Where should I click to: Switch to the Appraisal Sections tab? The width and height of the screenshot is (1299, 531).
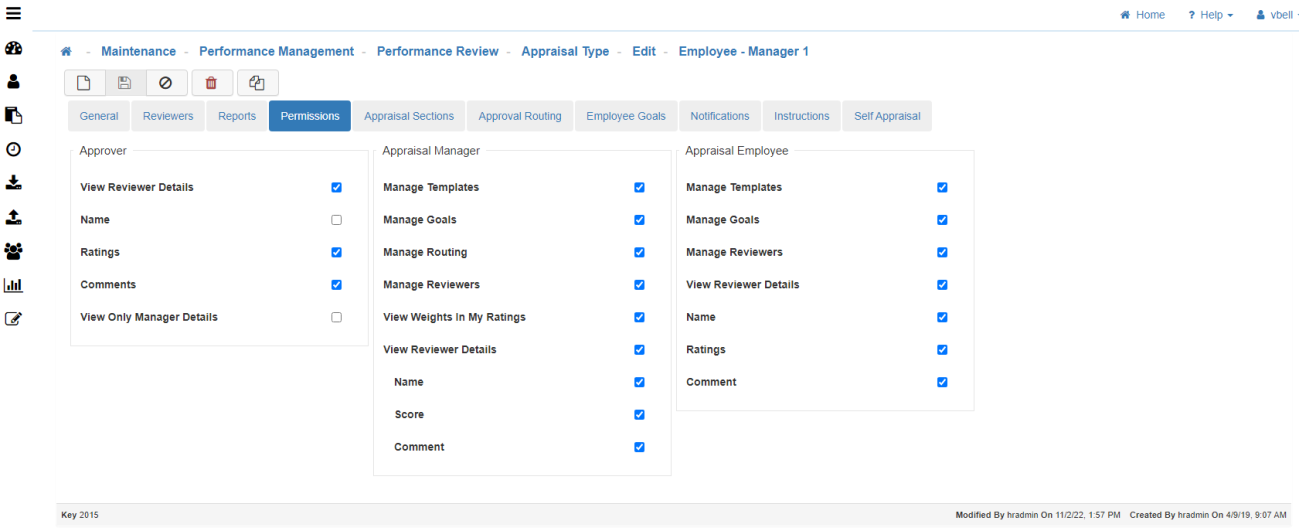408,116
